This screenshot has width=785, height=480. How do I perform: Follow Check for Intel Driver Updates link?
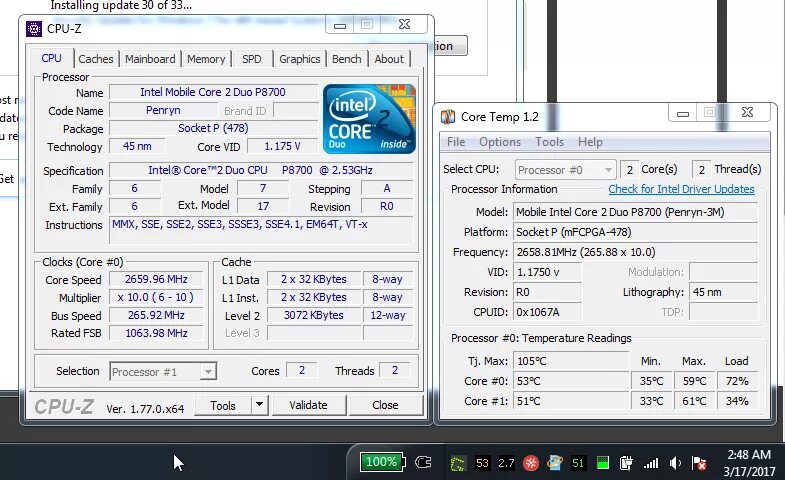(x=681, y=189)
